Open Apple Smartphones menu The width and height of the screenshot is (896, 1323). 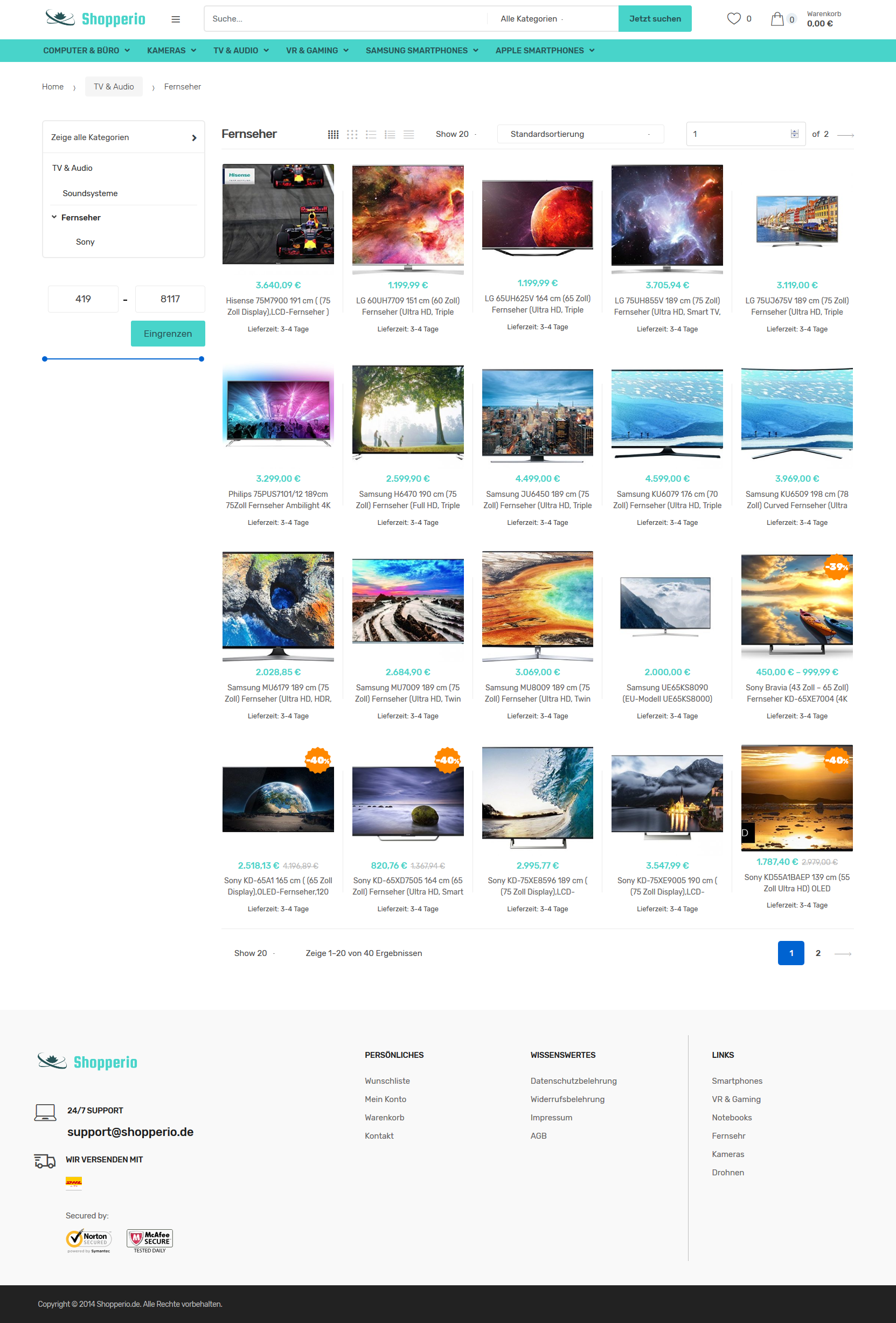(545, 51)
